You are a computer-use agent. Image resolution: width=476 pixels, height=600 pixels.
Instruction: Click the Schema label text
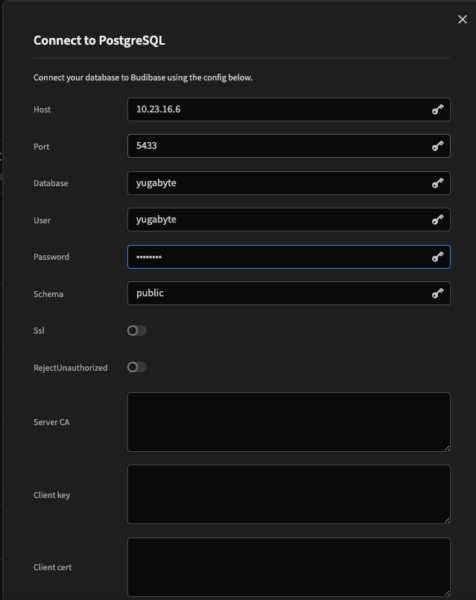click(x=48, y=294)
